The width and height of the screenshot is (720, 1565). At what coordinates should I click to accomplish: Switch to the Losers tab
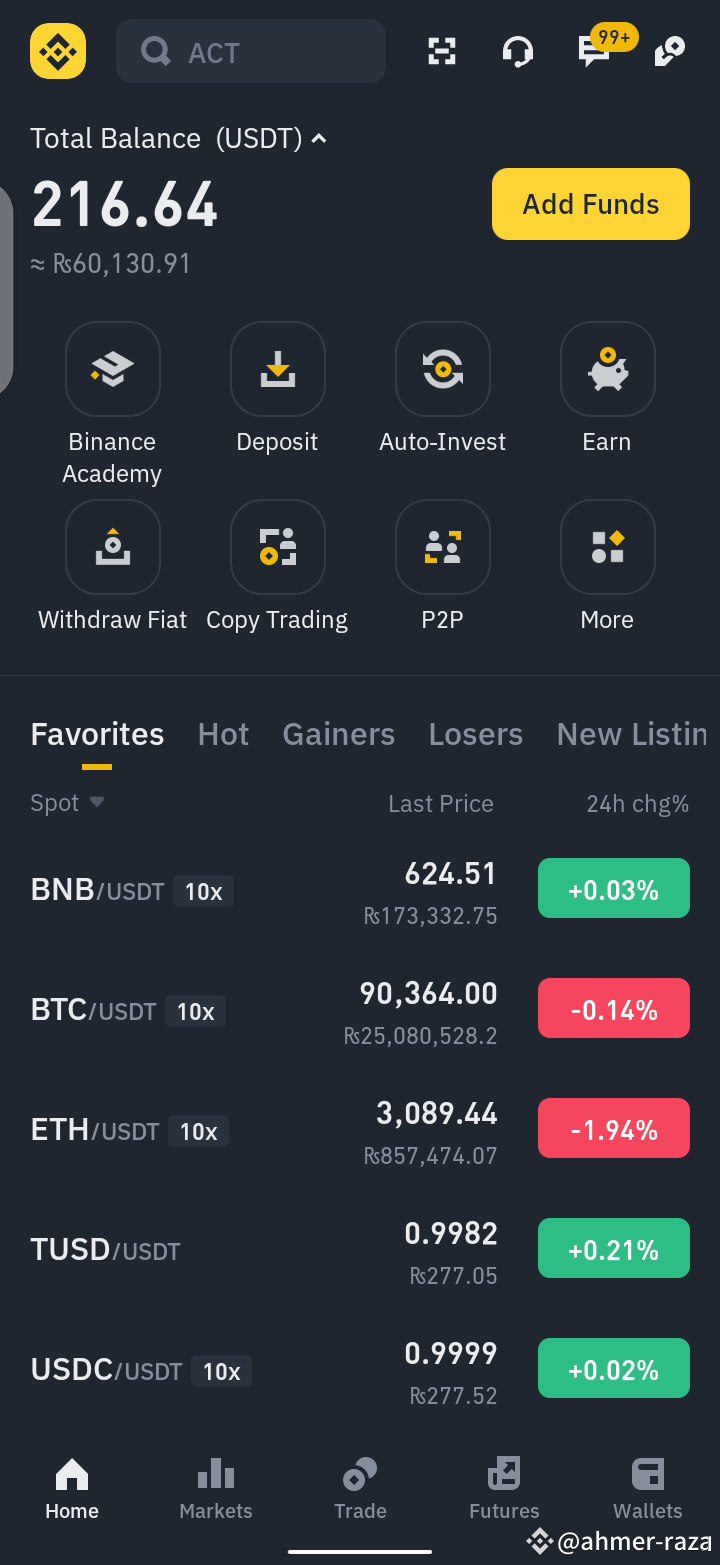476,734
